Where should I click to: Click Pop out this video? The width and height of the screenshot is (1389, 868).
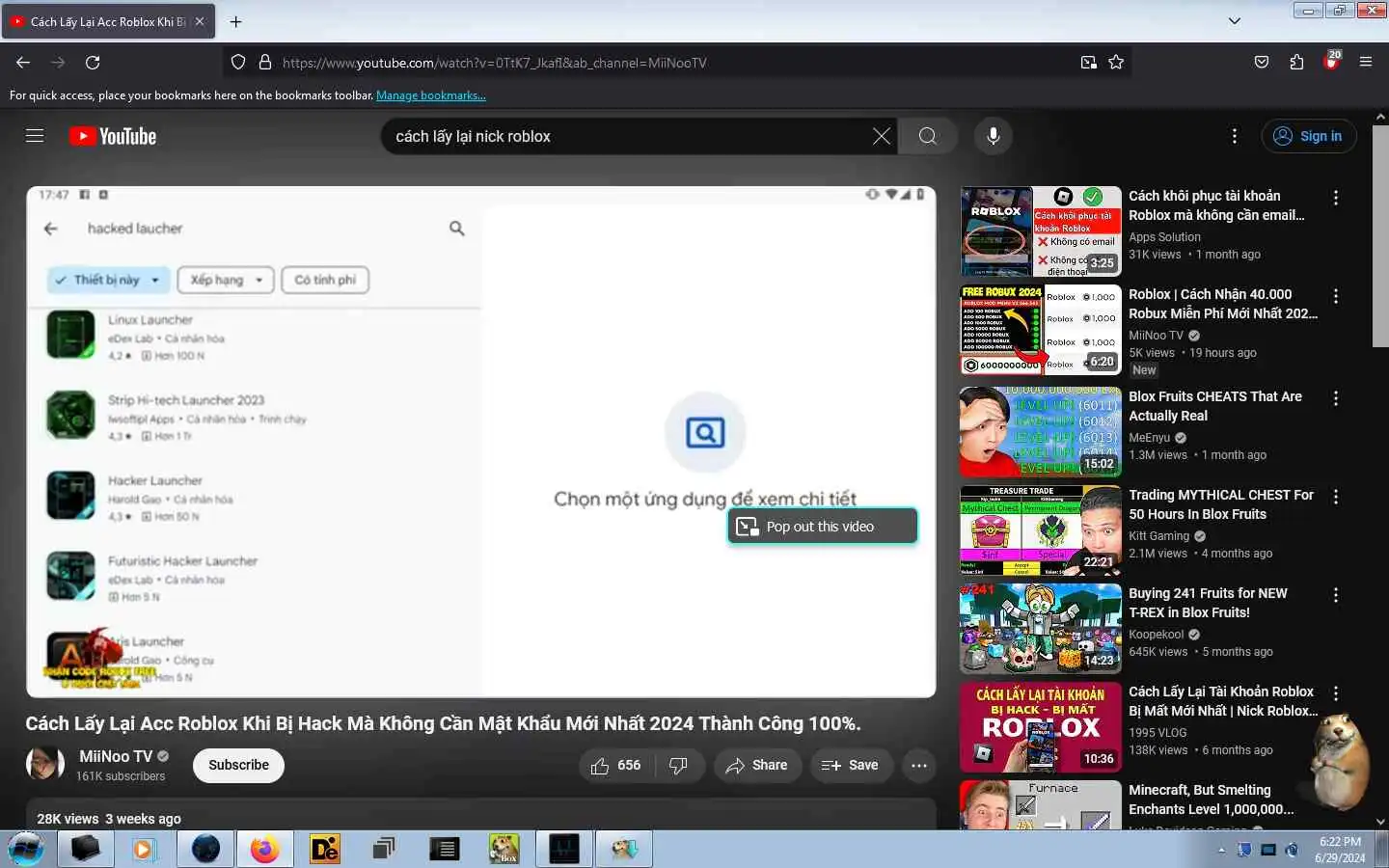pyautogui.click(x=822, y=527)
